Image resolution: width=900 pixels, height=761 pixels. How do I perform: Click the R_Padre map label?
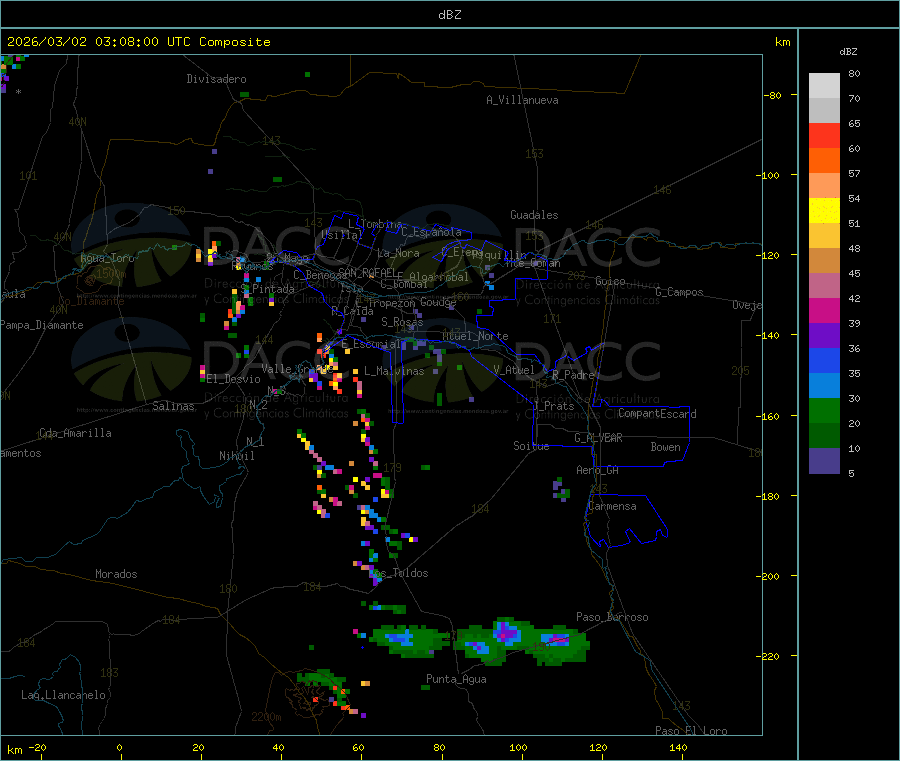(573, 375)
